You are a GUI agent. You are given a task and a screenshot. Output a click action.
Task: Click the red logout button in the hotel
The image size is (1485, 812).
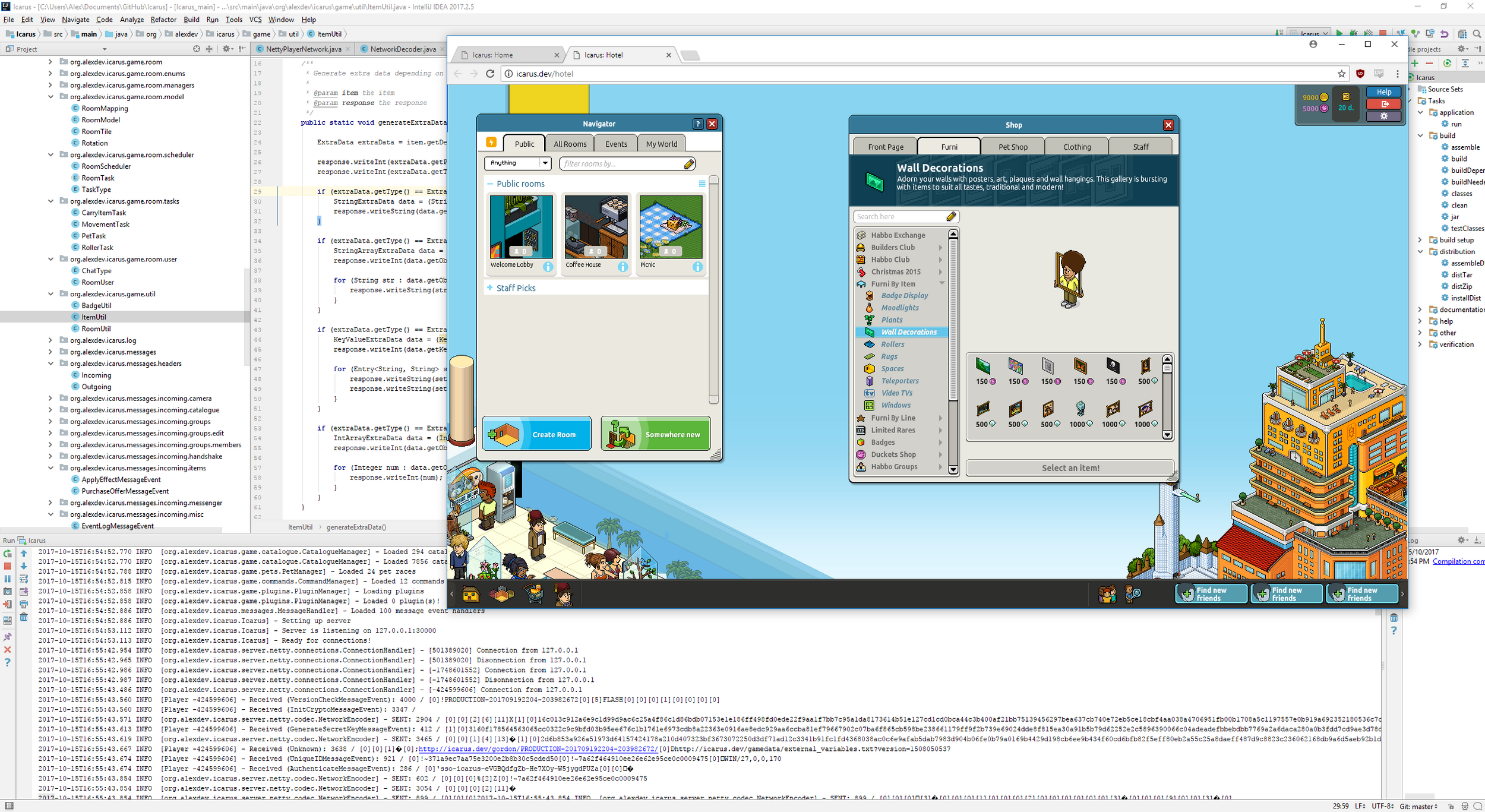click(x=1384, y=104)
